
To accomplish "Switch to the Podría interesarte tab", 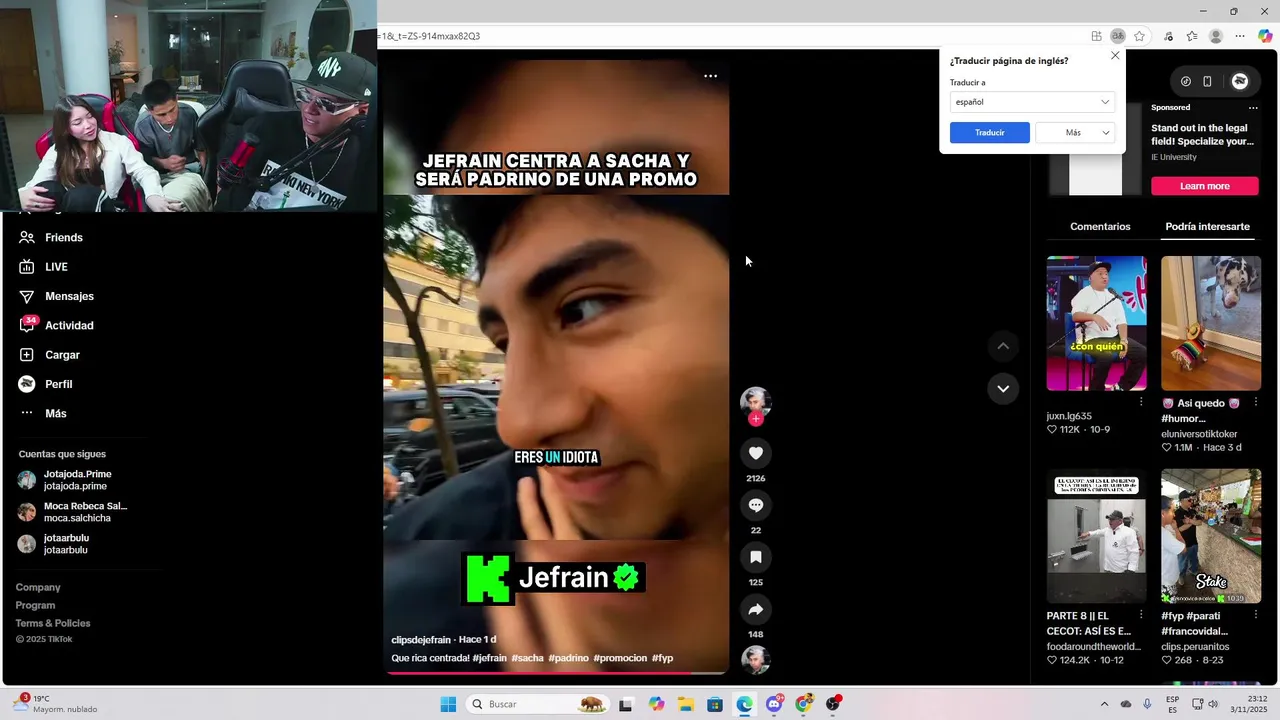I will click(1207, 227).
